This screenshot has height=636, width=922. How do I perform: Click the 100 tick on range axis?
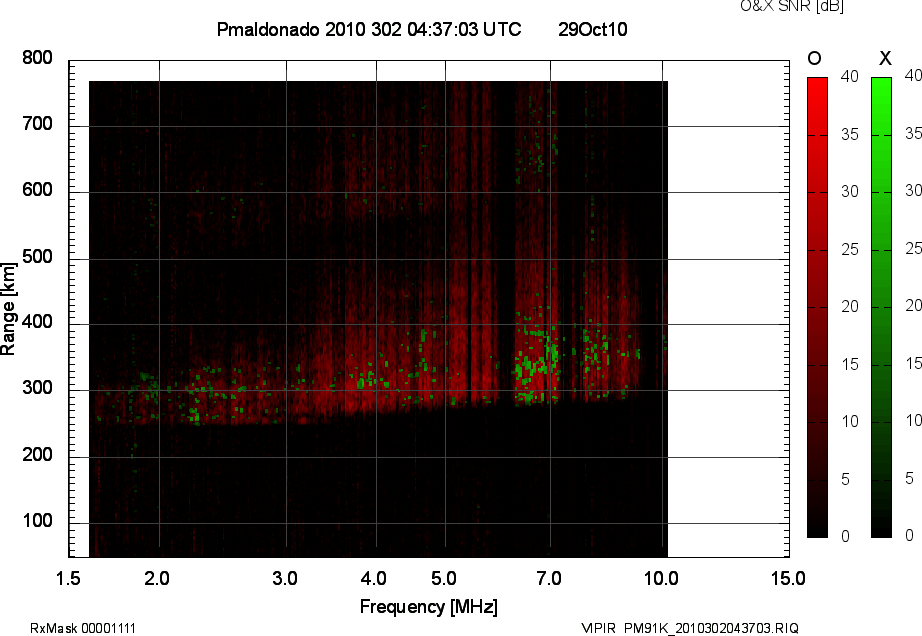(37, 522)
